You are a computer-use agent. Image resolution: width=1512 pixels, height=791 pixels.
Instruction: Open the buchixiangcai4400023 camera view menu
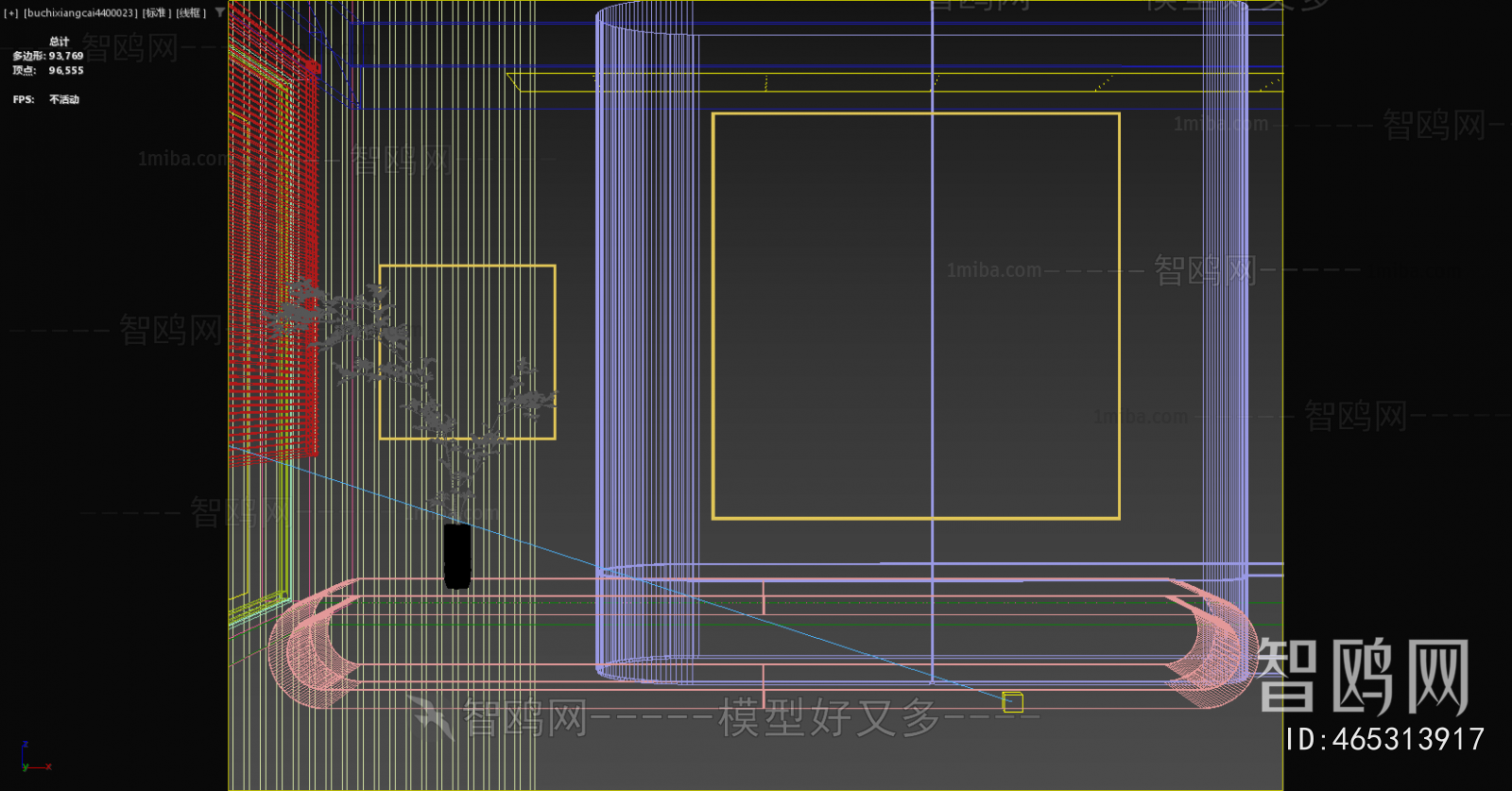click(x=80, y=13)
